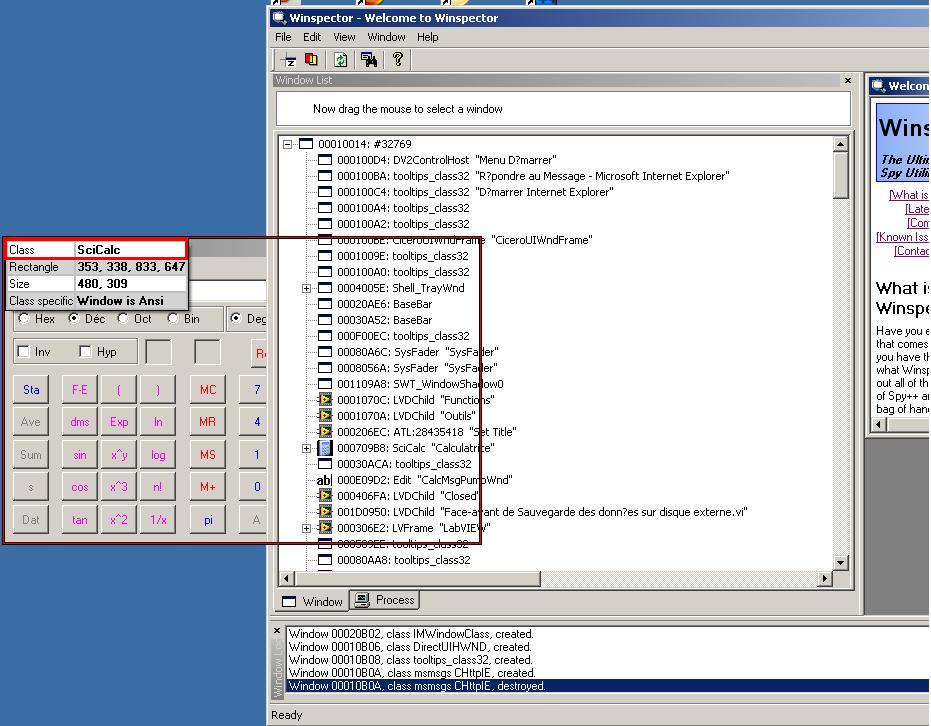The height and width of the screenshot is (726, 931).
Task: Click the LVDChild Face-avant row icon
Action: [x=325, y=512]
